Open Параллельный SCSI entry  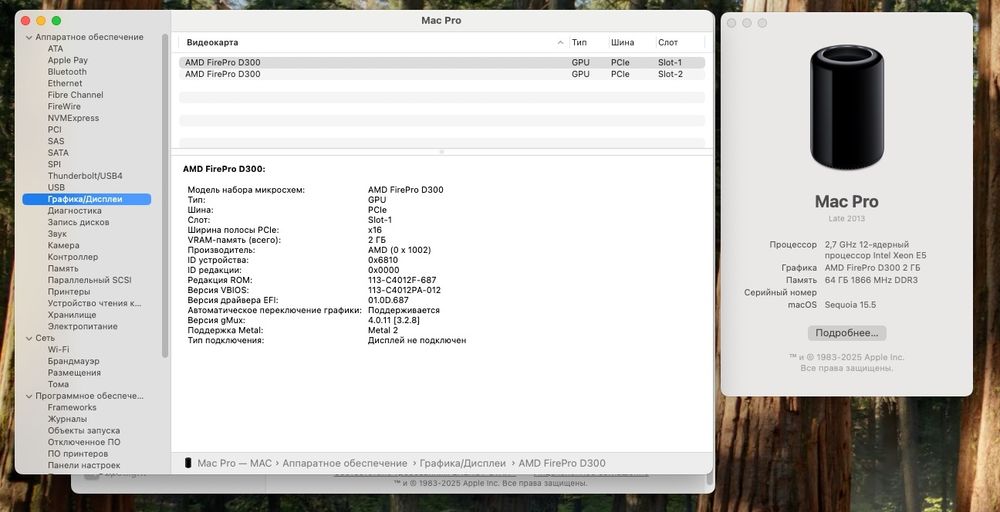89,280
